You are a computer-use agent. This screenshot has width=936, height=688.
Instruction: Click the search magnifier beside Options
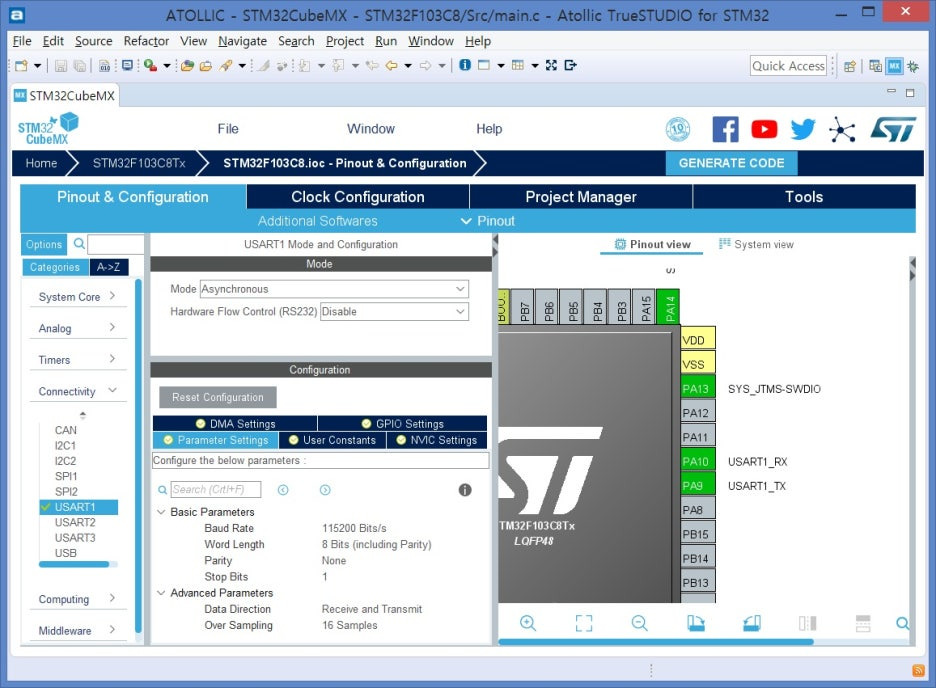(x=79, y=243)
